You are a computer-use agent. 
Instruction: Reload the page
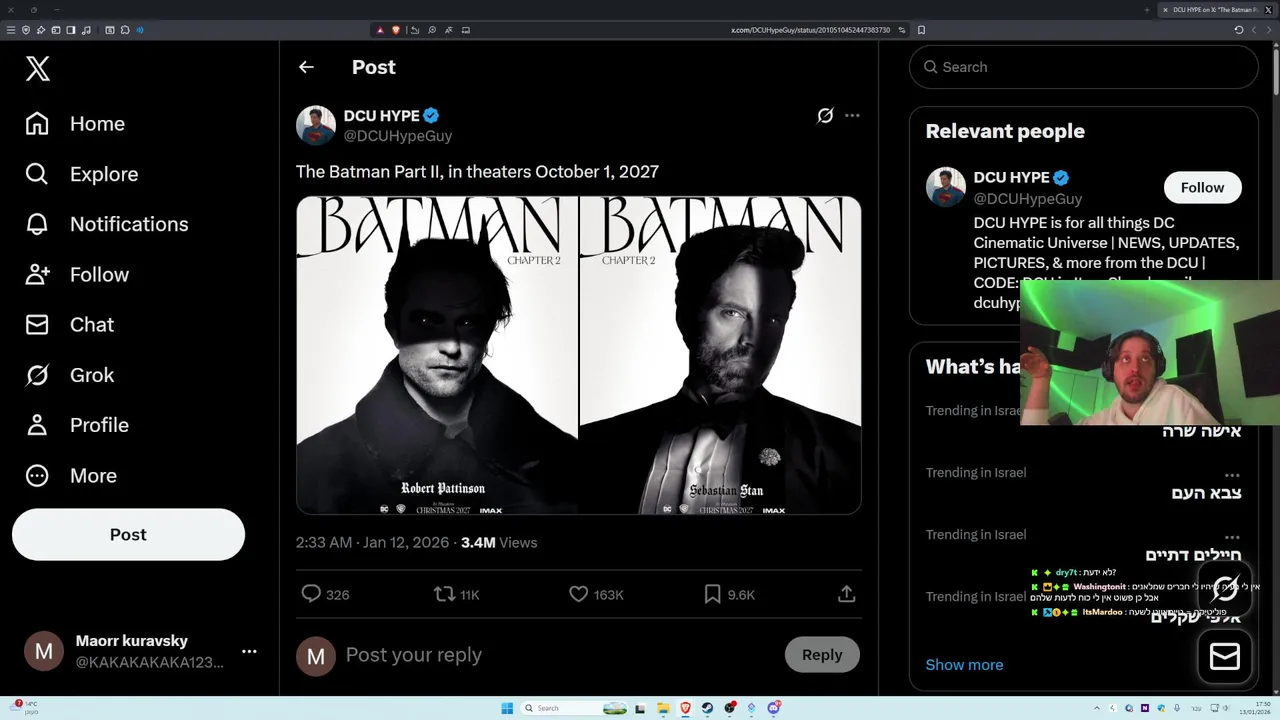(x=1239, y=30)
